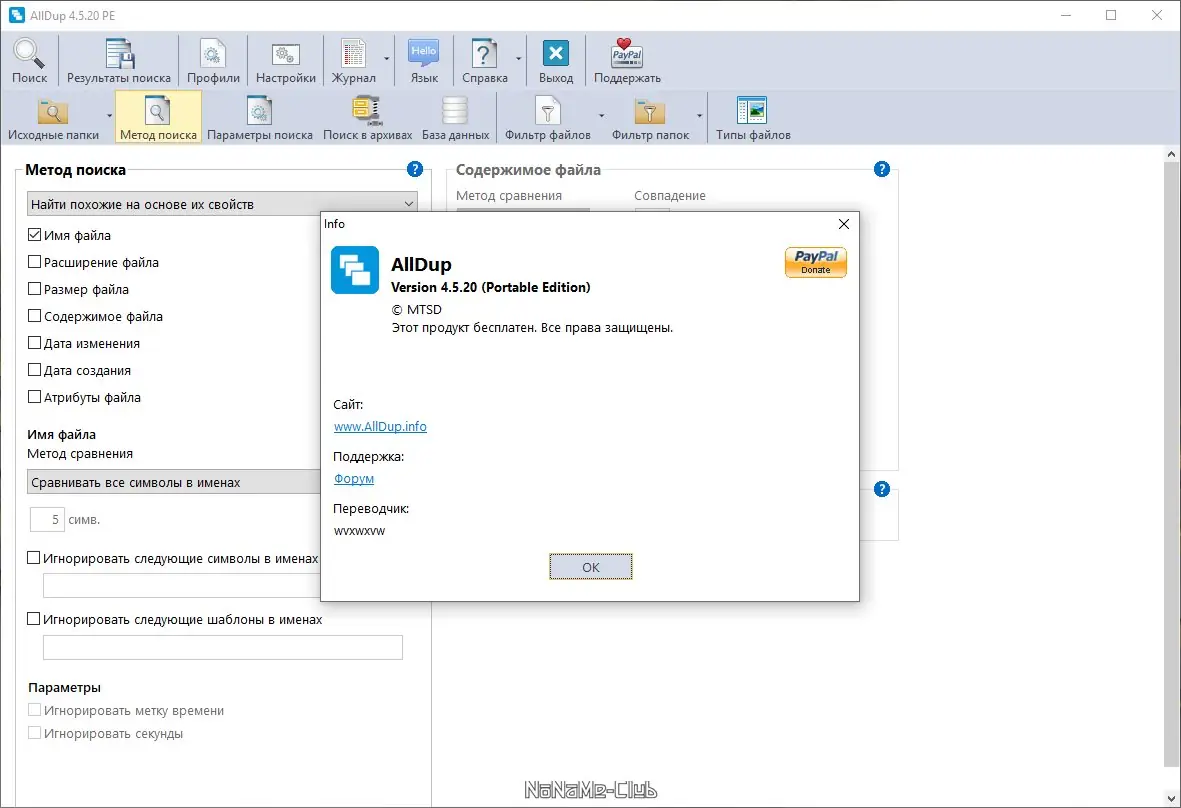
Task: Maximize the AllDup window
Action: 1111,15
